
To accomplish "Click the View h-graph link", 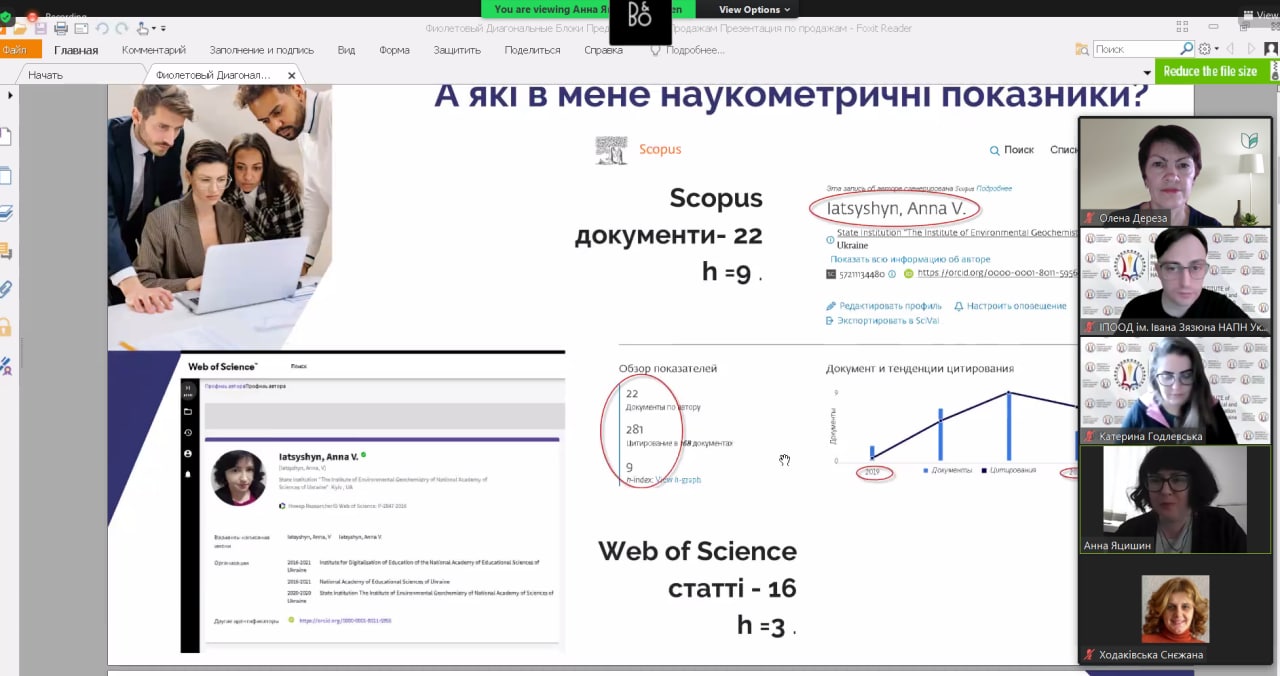I will click(678, 480).
